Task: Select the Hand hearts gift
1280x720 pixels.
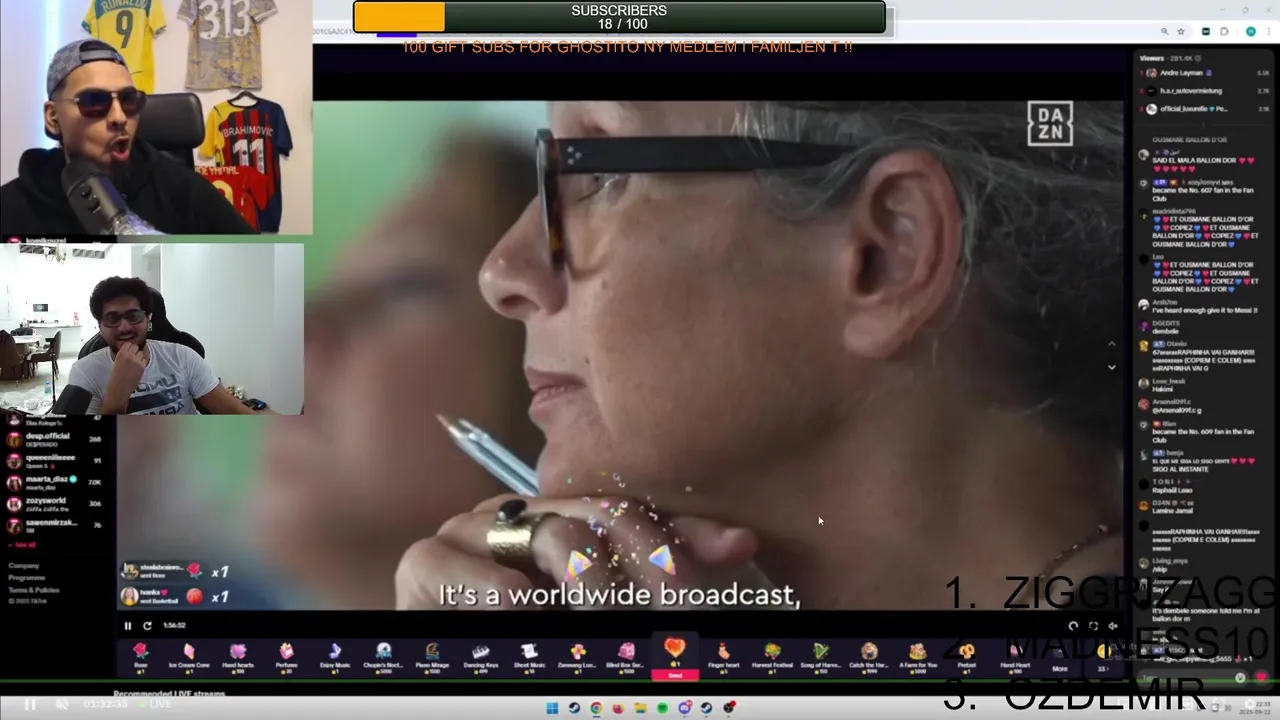Action: [x=238, y=656]
